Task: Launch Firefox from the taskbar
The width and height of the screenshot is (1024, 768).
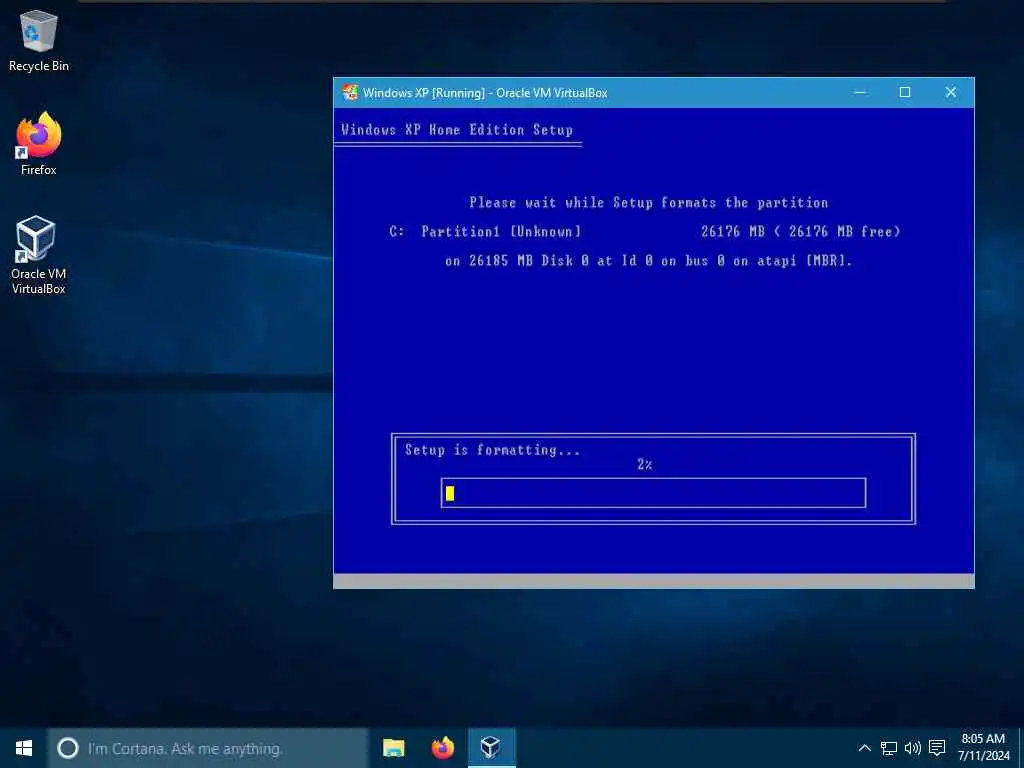Action: [443, 748]
